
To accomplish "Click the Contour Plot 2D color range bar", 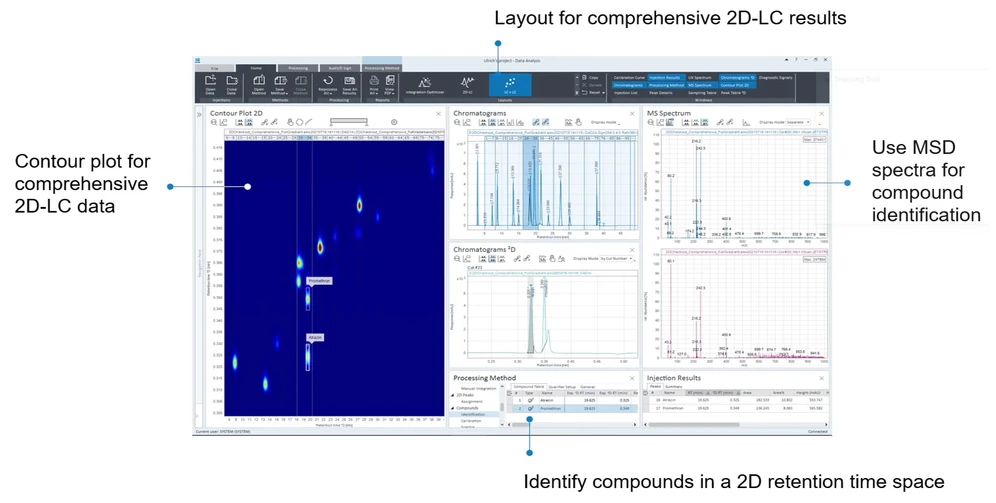I will tap(349, 122).
